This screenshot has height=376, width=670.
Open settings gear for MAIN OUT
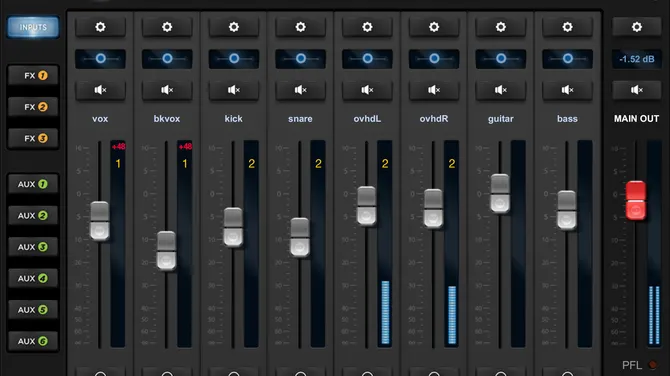pyautogui.click(x=637, y=27)
